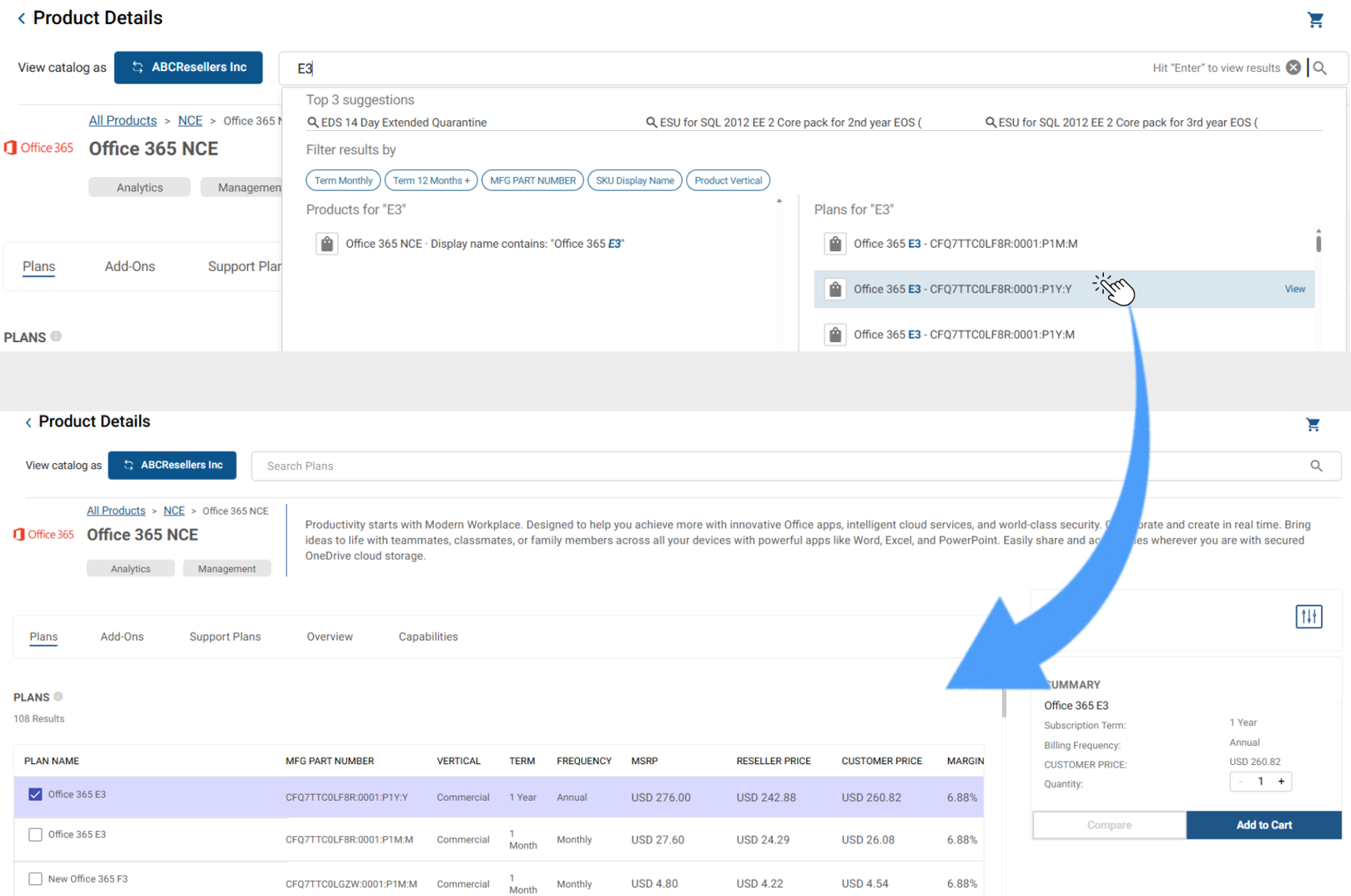Screen dimensions: 1351x896
Task: Click the RESELLER PRICE column header
Action: 774,761
